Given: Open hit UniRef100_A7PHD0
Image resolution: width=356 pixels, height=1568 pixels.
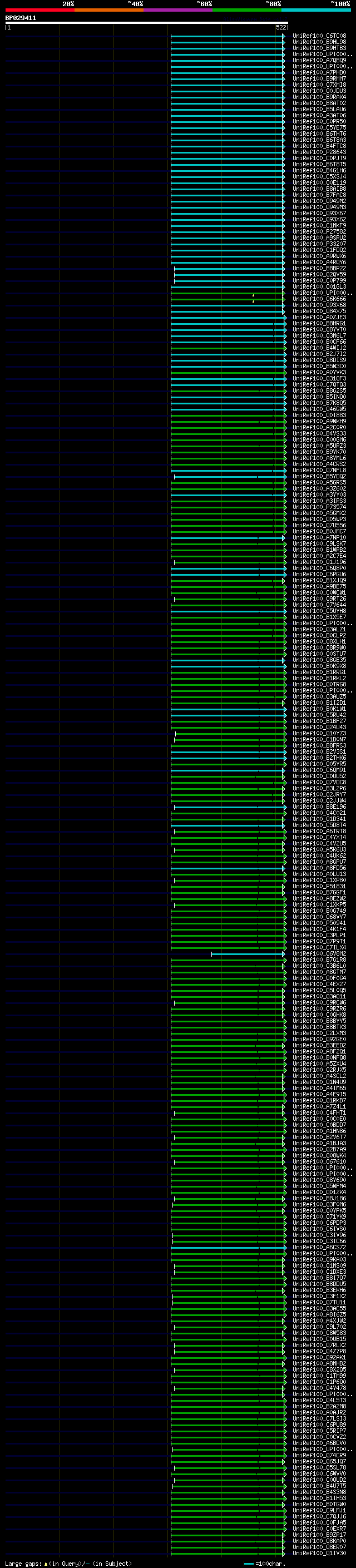Looking at the screenshot, I should click(x=319, y=72).
